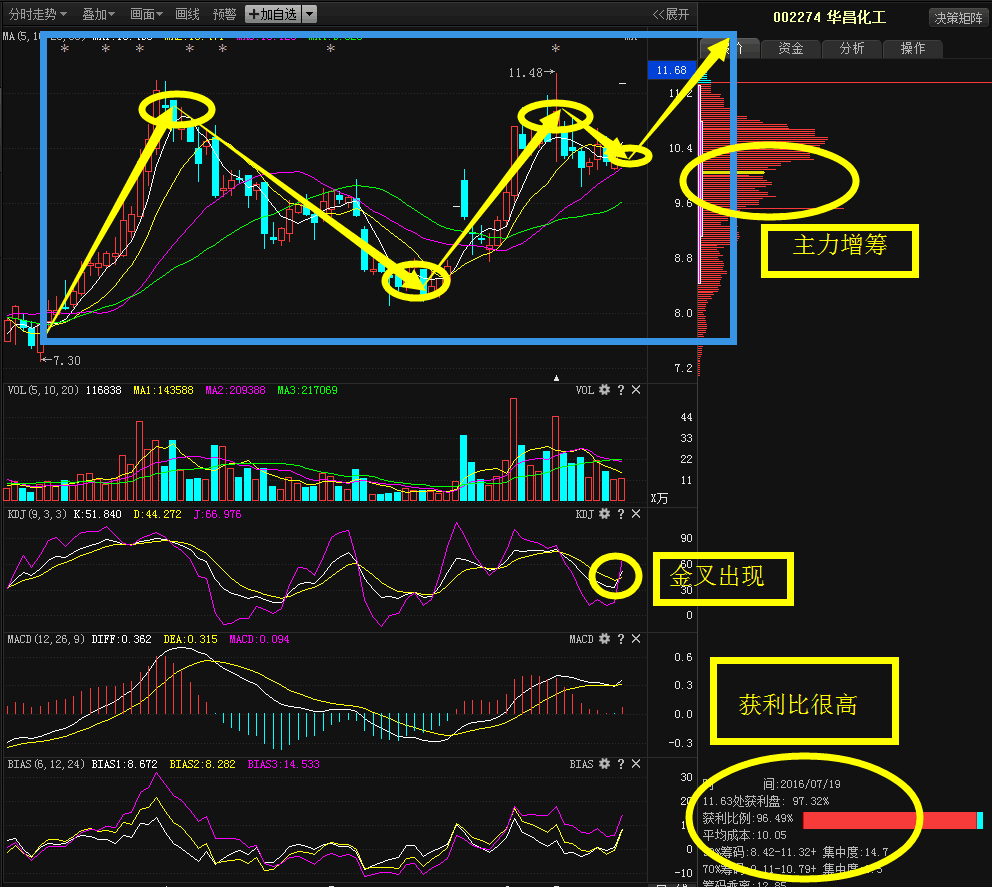Close the KDJ indicator panel
The height and width of the screenshot is (887, 992).
click(x=636, y=514)
